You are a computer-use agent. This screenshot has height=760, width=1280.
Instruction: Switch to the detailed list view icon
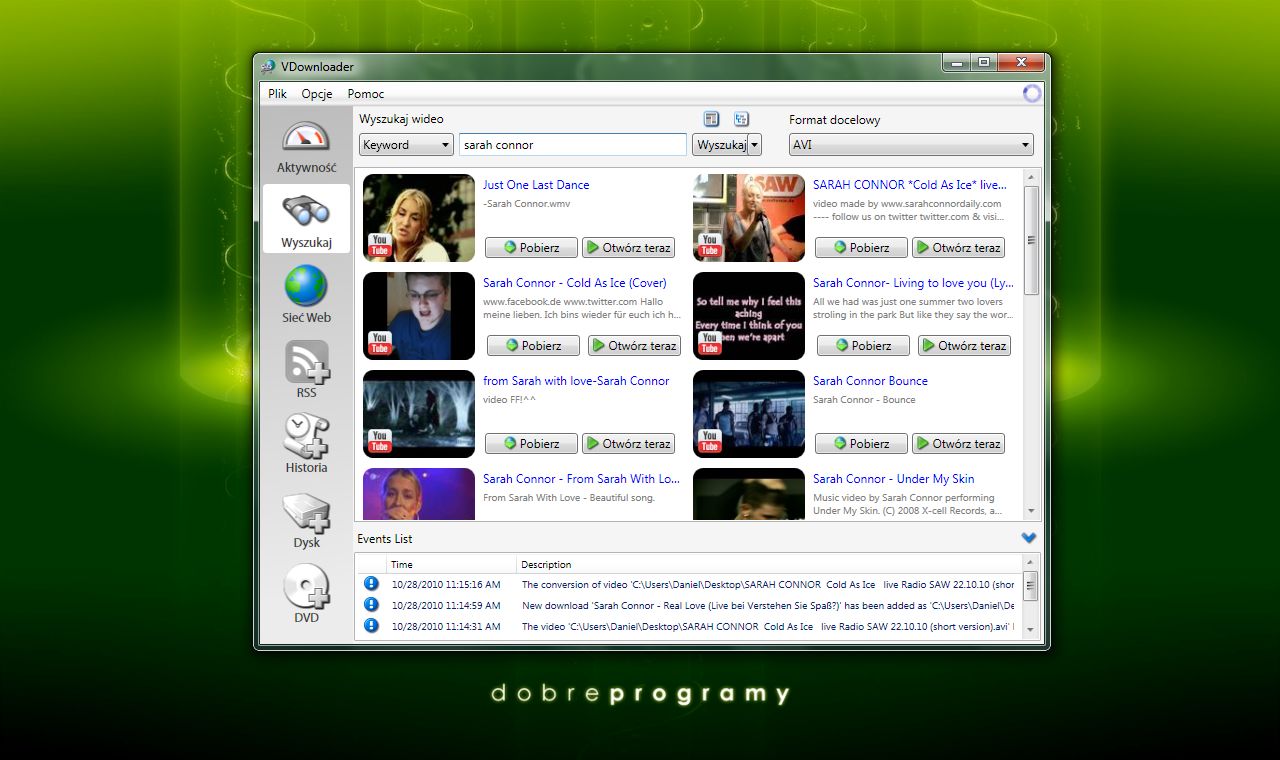tap(712, 119)
